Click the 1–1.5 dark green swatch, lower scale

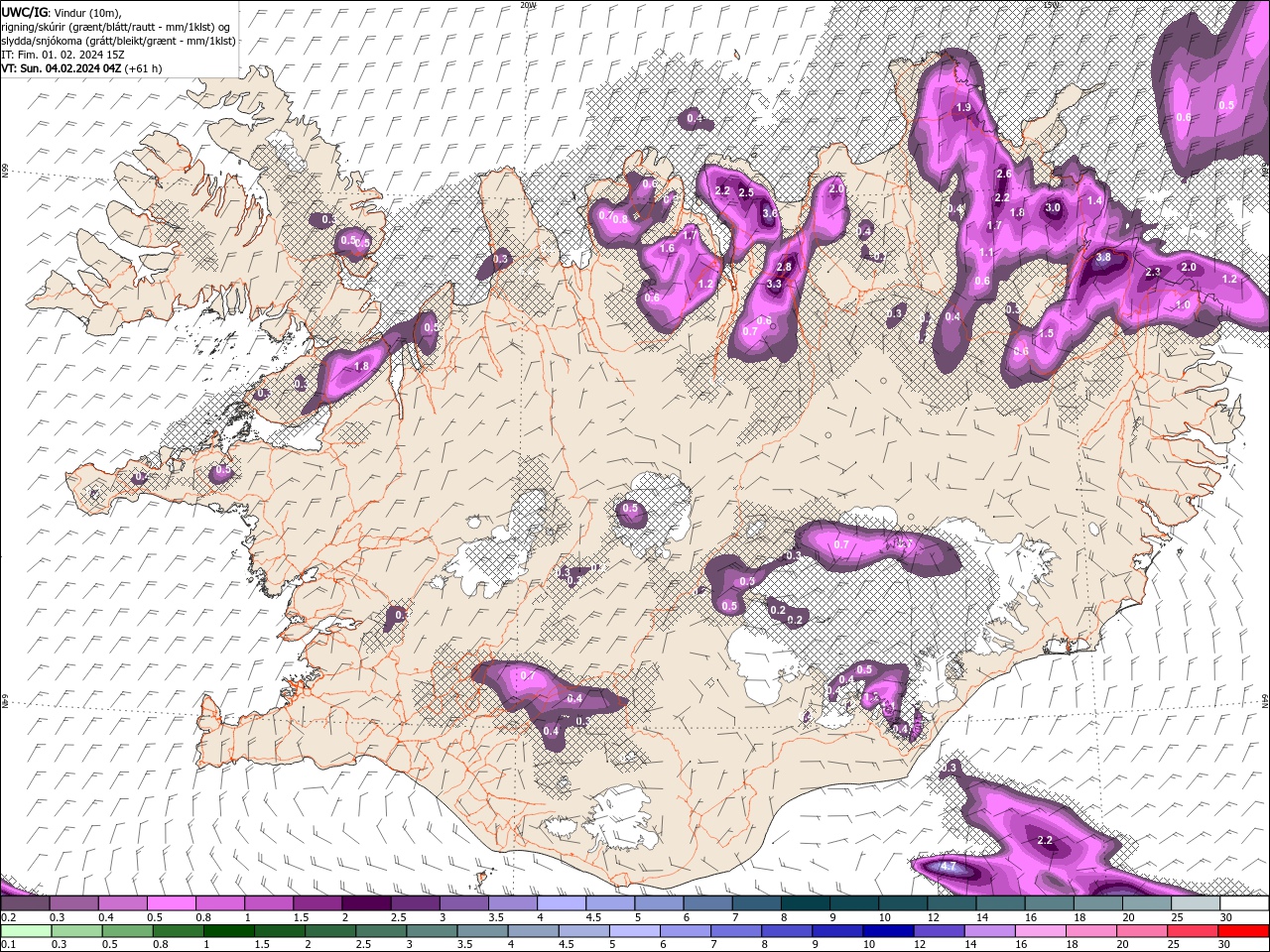pos(228,931)
